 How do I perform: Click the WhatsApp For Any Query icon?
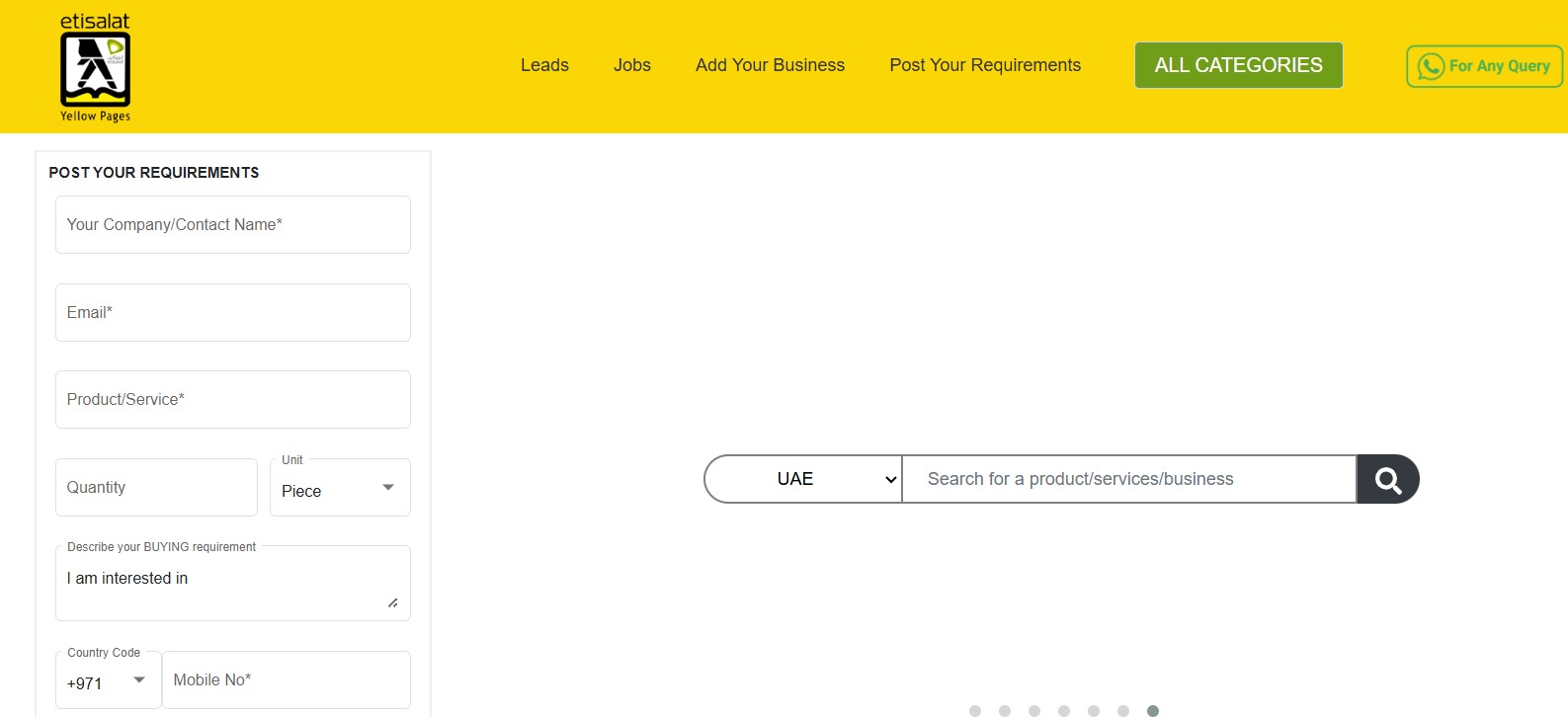(1431, 66)
